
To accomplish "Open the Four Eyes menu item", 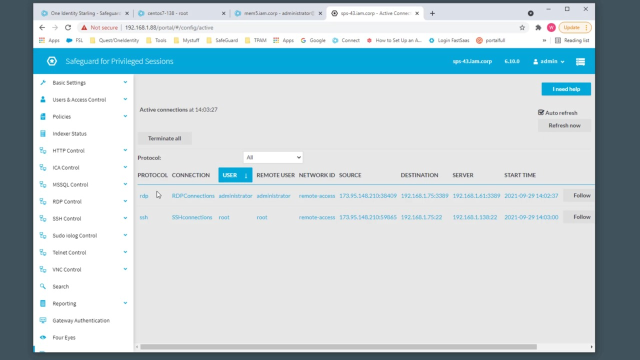I will (x=64, y=338).
